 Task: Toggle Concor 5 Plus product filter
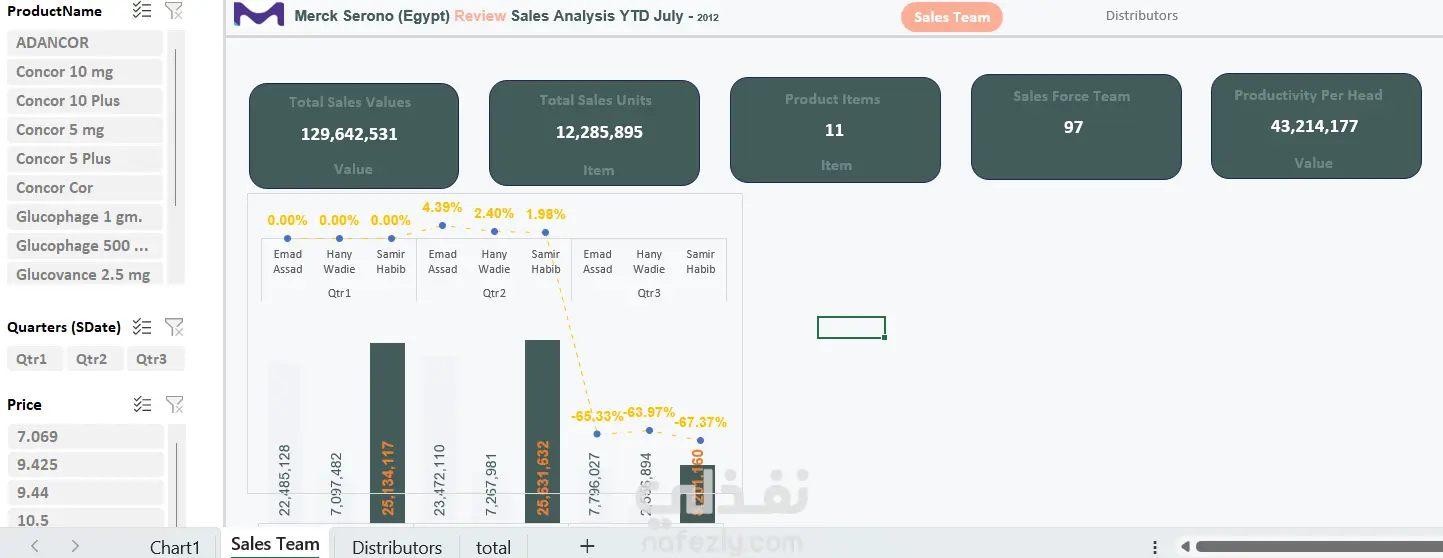tap(84, 159)
